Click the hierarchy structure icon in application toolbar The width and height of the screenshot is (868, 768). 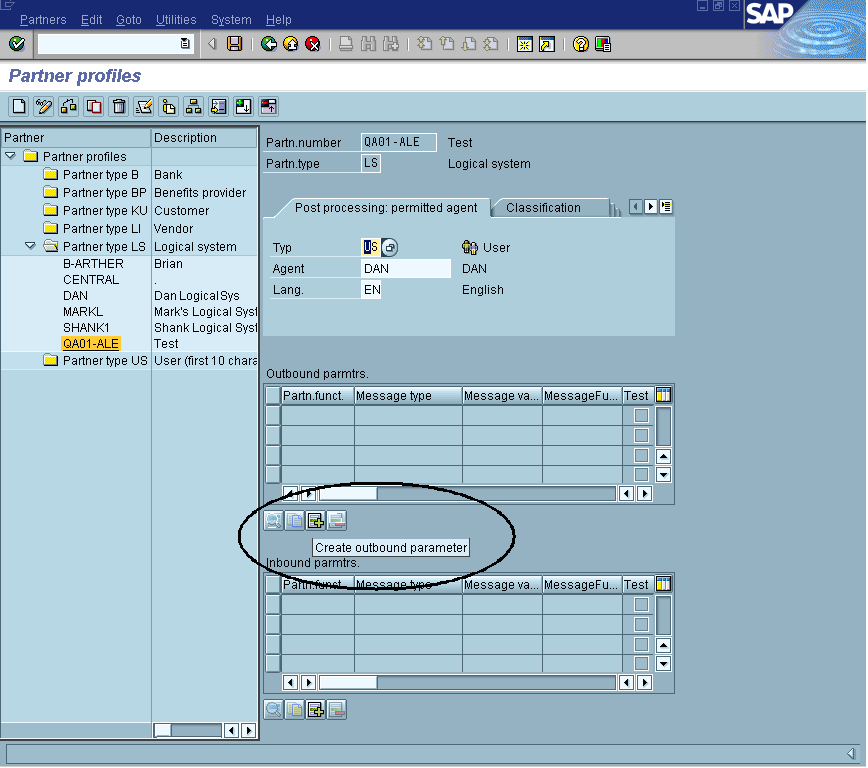click(x=194, y=106)
